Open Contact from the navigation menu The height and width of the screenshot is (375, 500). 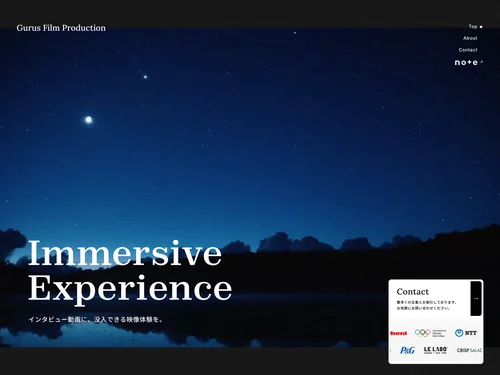pos(468,50)
